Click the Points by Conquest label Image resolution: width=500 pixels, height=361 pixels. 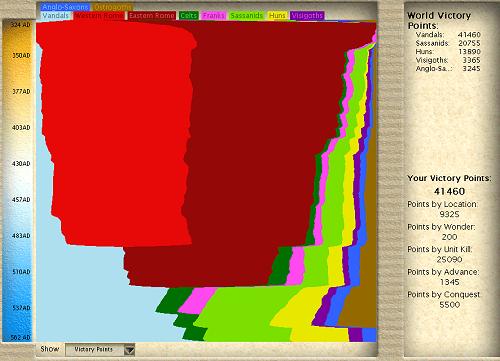point(444,295)
